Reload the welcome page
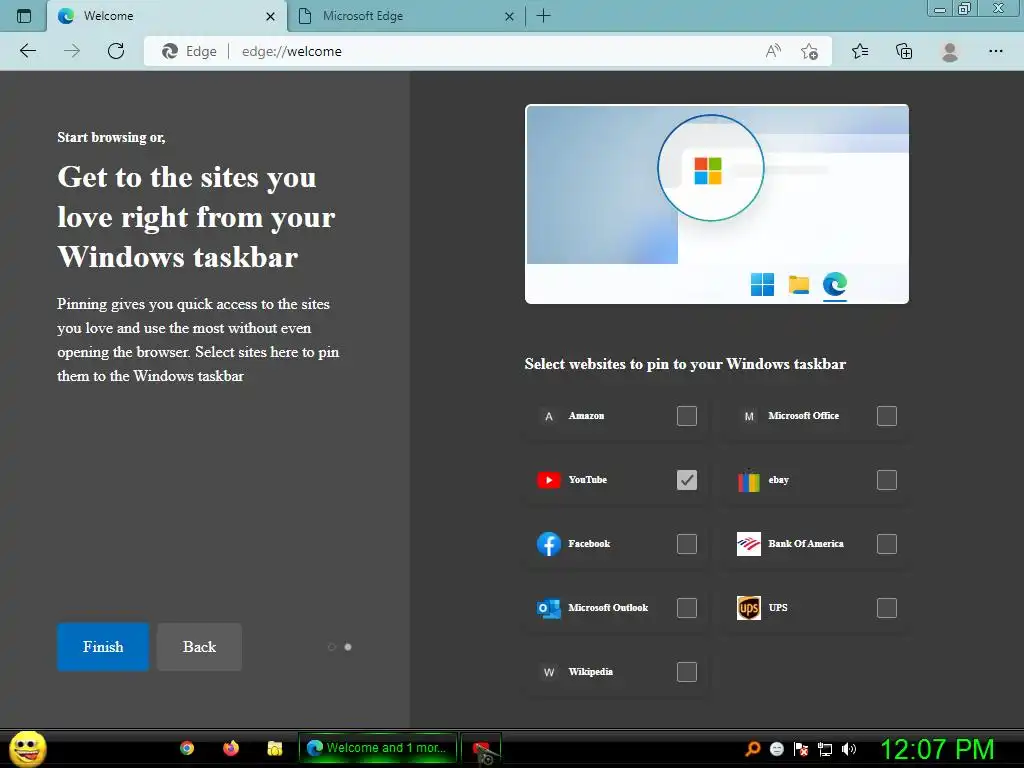1024x768 pixels. click(116, 51)
